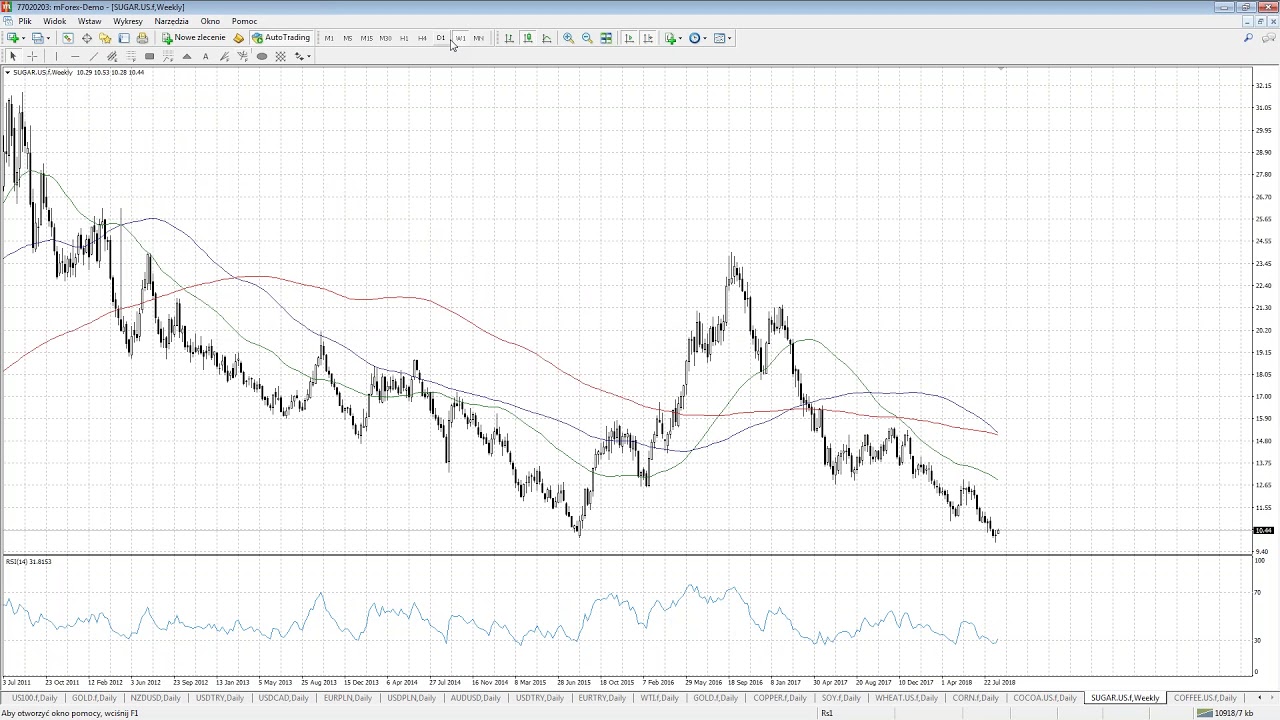Draw a vertical line tool
This screenshot has width=1280, height=720.
[x=56, y=56]
